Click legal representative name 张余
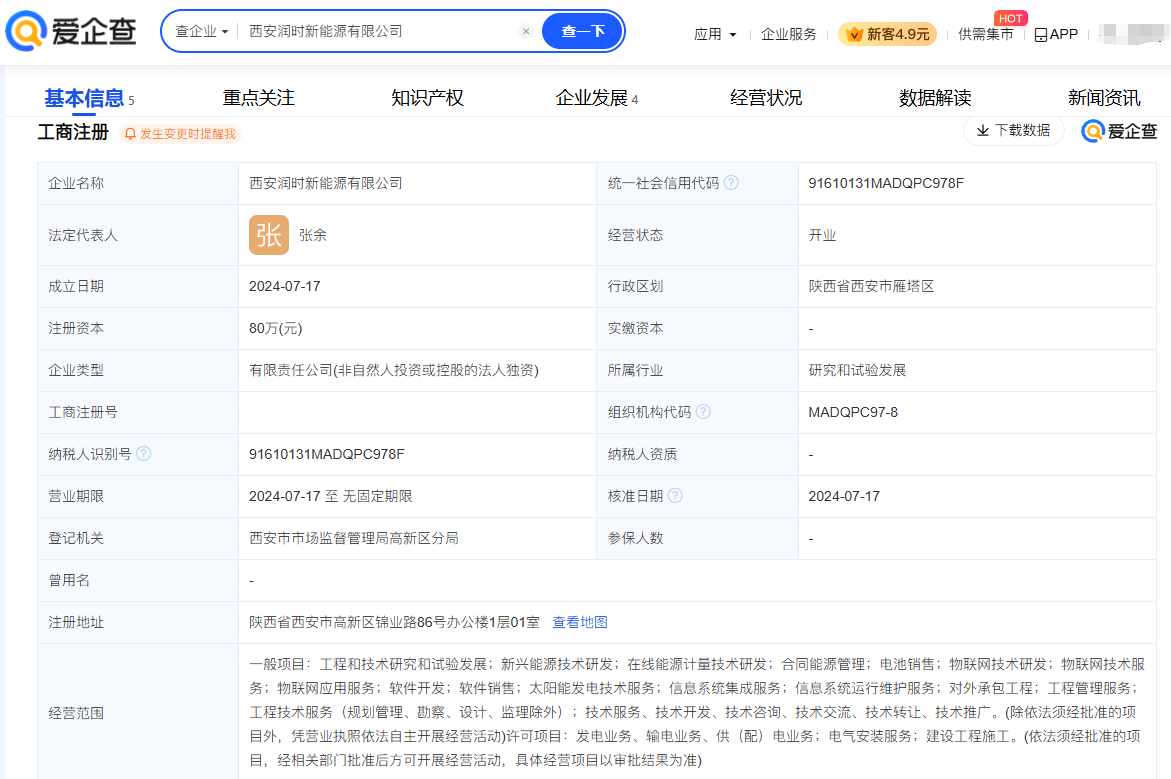1171x779 pixels. point(313,235)
